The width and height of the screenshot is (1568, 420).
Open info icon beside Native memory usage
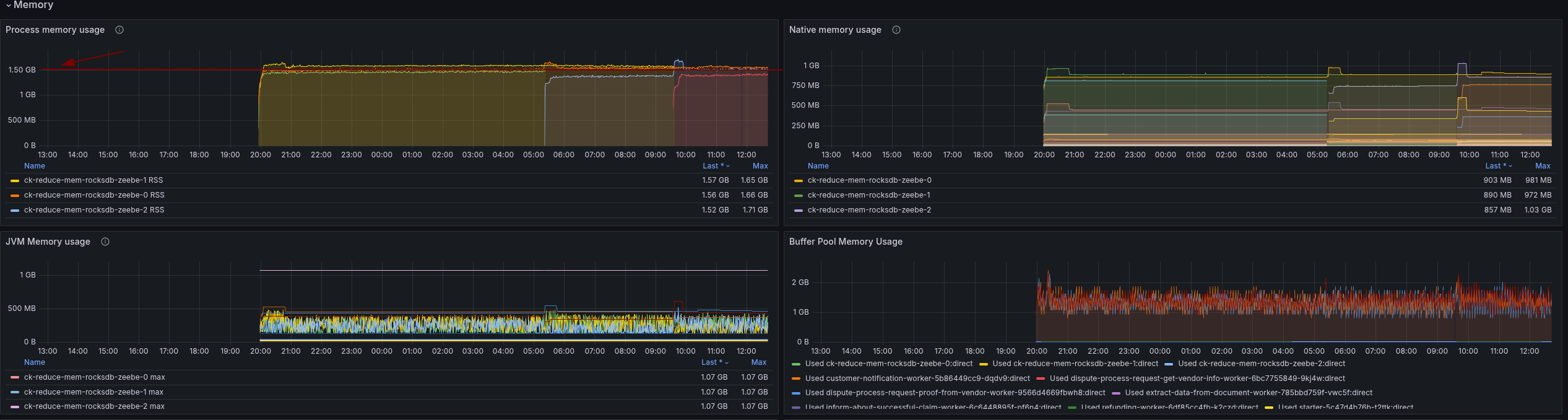896,30
